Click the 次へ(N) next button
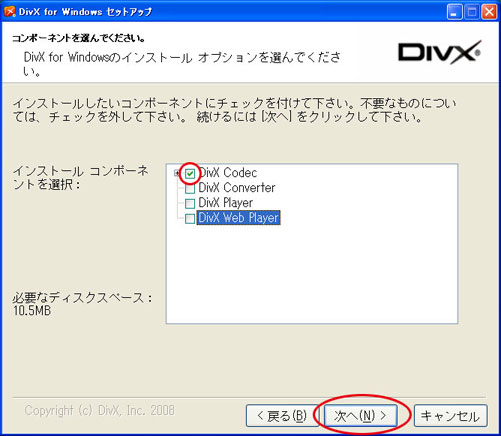This screenshot has height=436, width=501. [361, 416]
